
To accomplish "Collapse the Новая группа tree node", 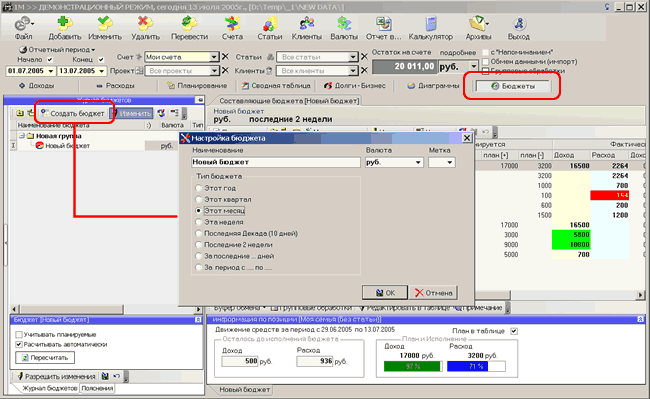I will (x=21, y=136).
